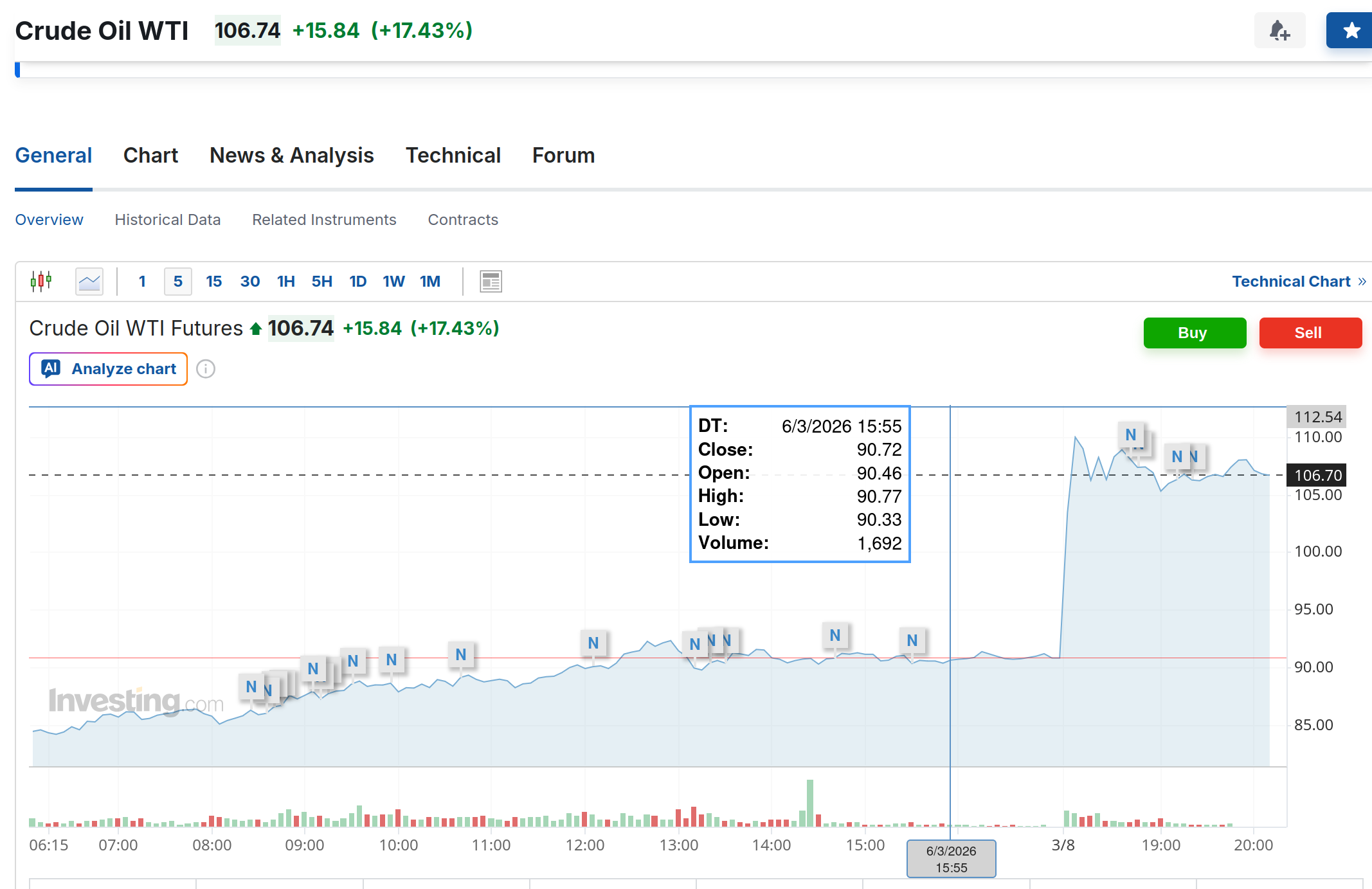Viewport: 1372px width, 889px height.
Task: Set chart interval to 1W
Action: pos(393,281)
